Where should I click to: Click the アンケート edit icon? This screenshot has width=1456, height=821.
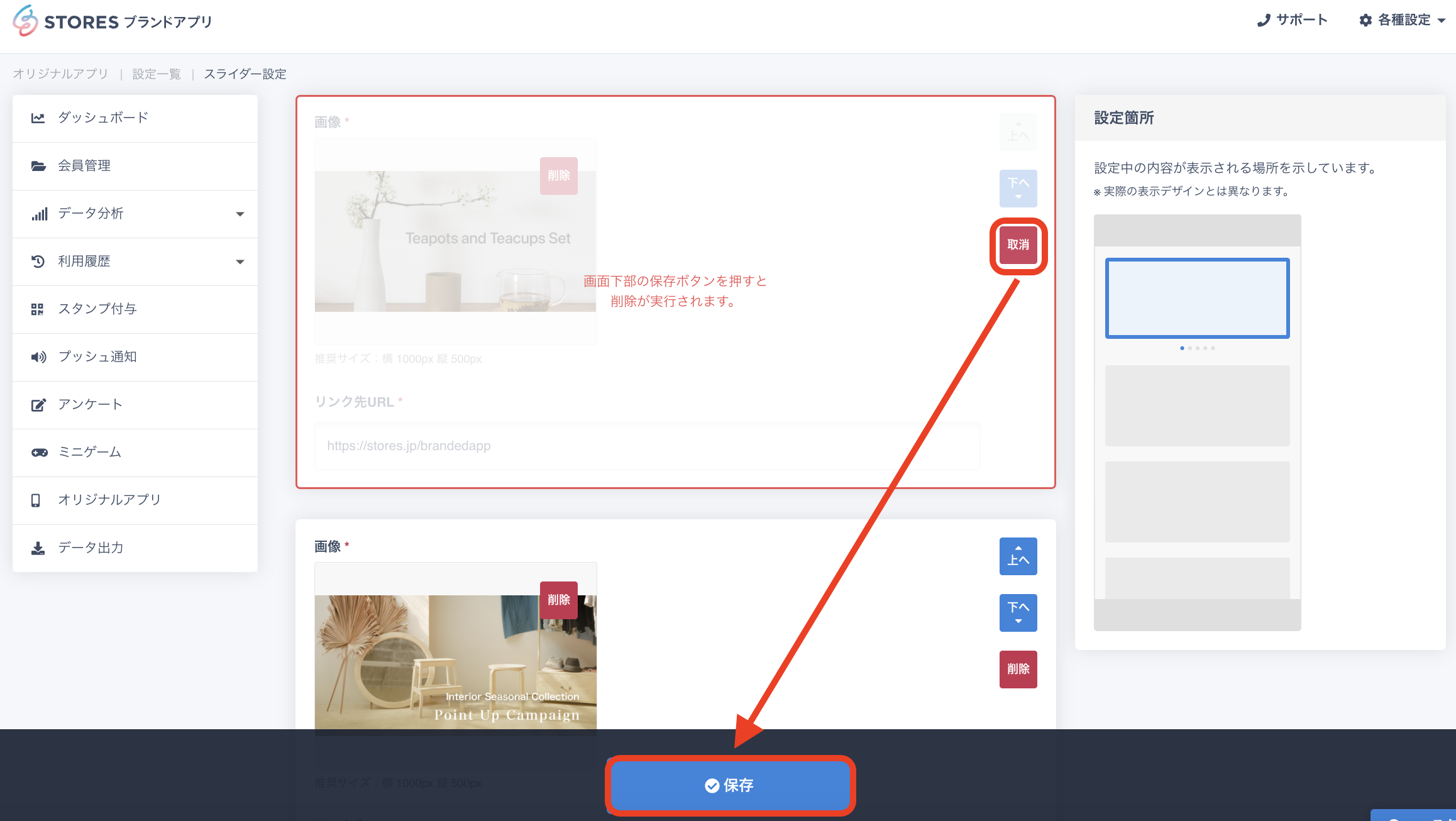38,405
